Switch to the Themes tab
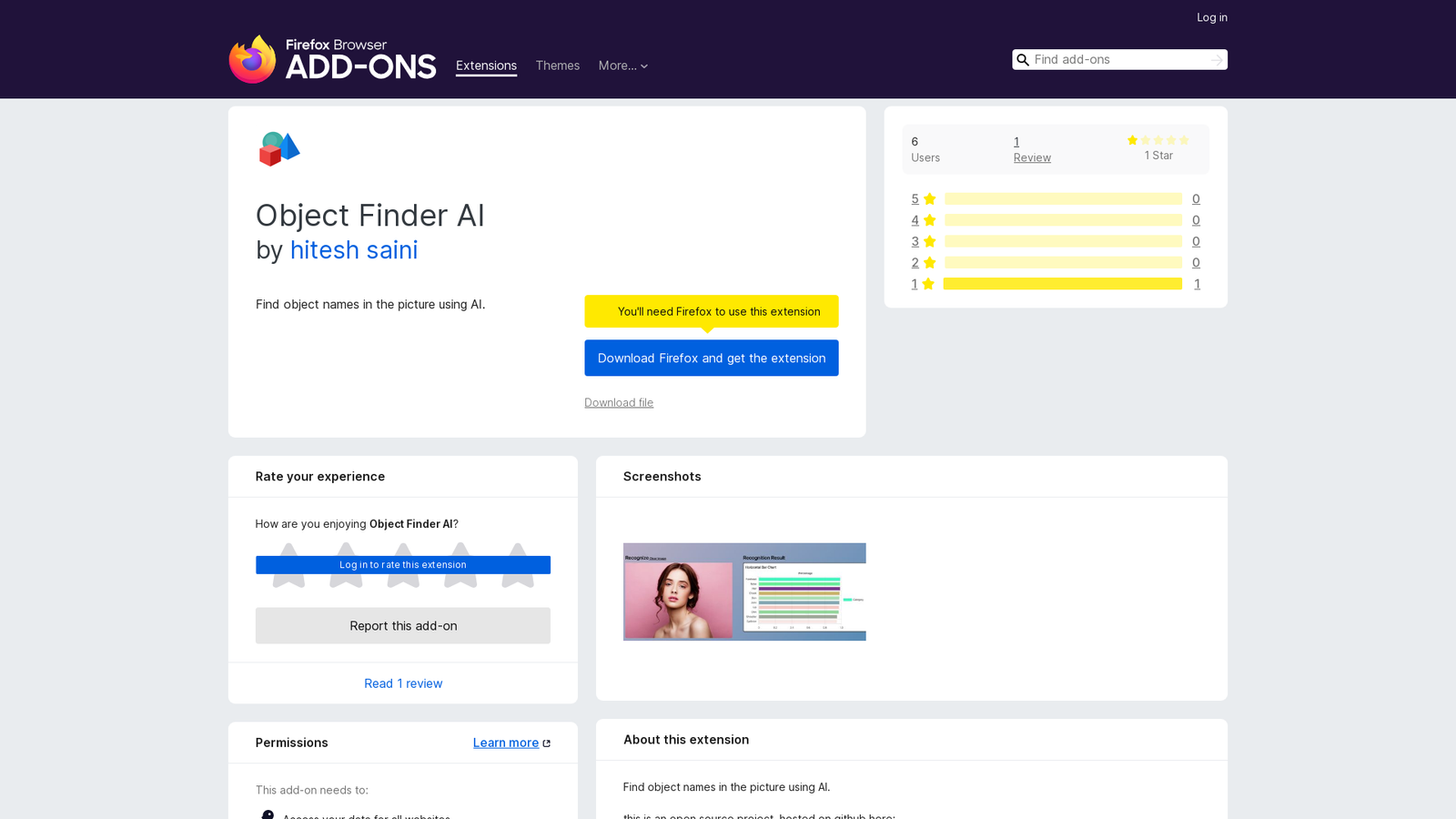This screenshot has height=819, width=1456. (557, 66)
